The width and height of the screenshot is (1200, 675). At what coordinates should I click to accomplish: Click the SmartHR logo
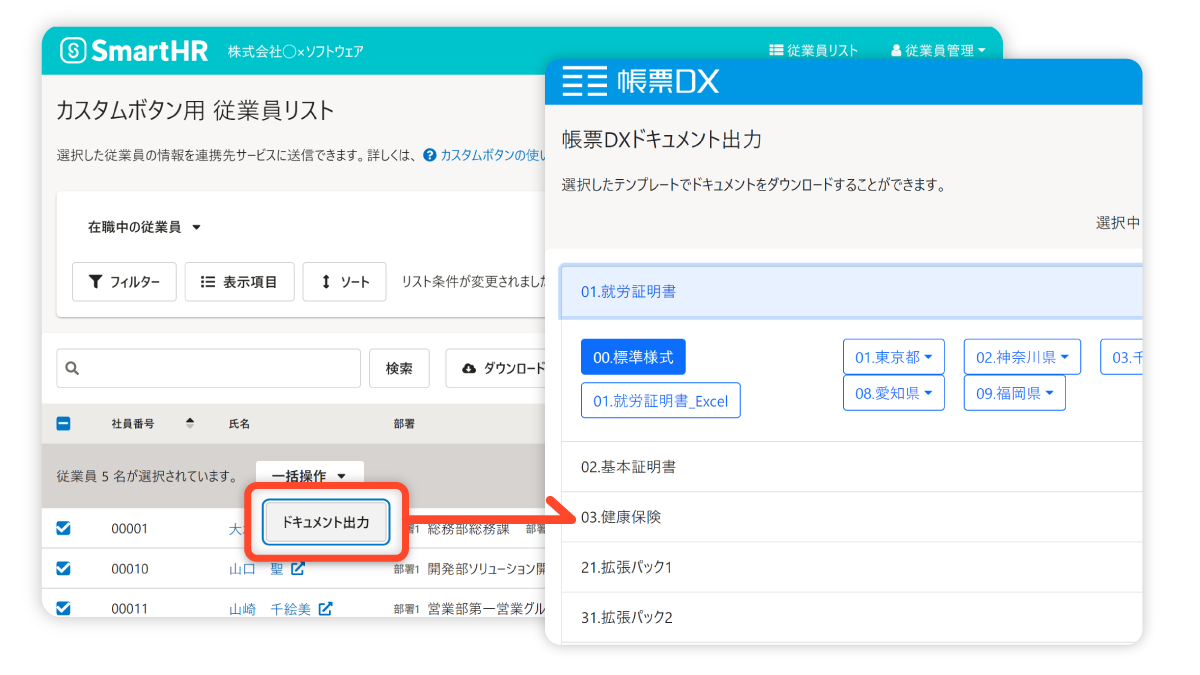click(x=134, y=51)
